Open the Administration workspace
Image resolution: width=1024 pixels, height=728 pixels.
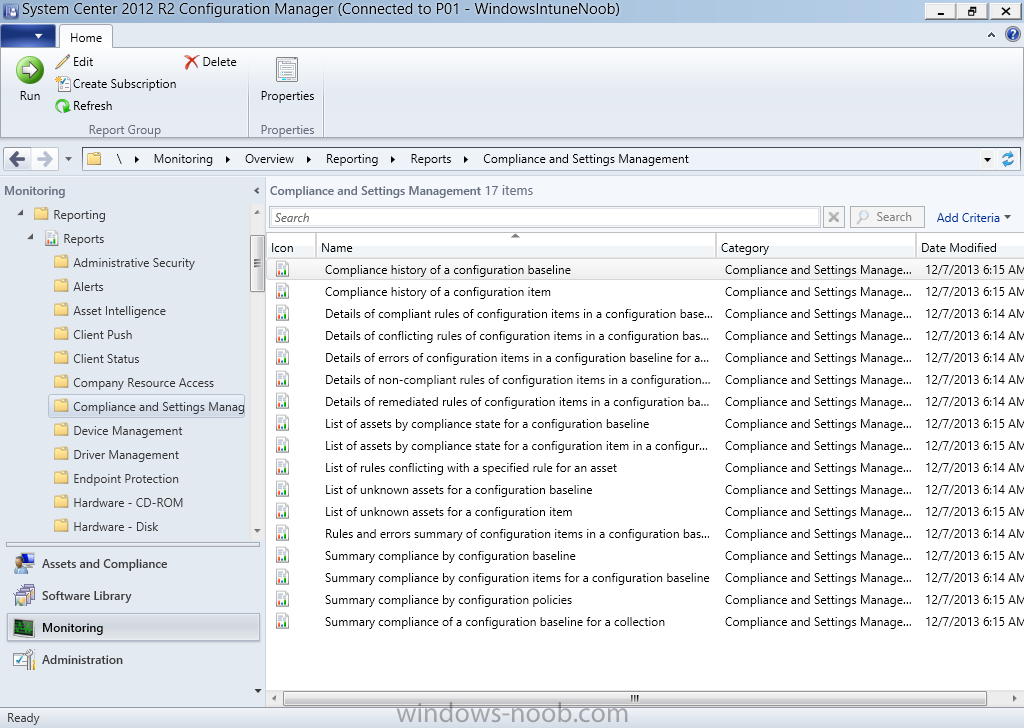pos(133,659)
